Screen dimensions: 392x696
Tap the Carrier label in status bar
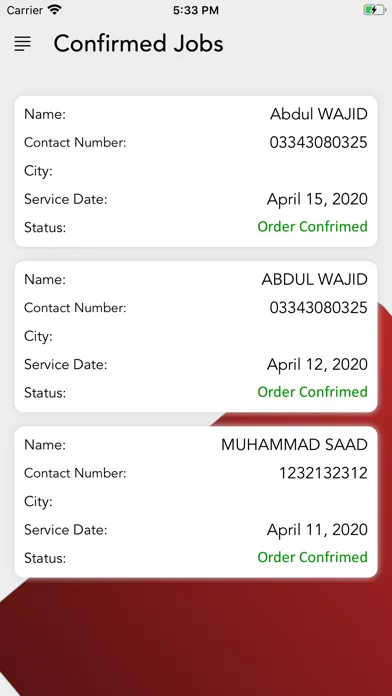click(x=25, y=10)
